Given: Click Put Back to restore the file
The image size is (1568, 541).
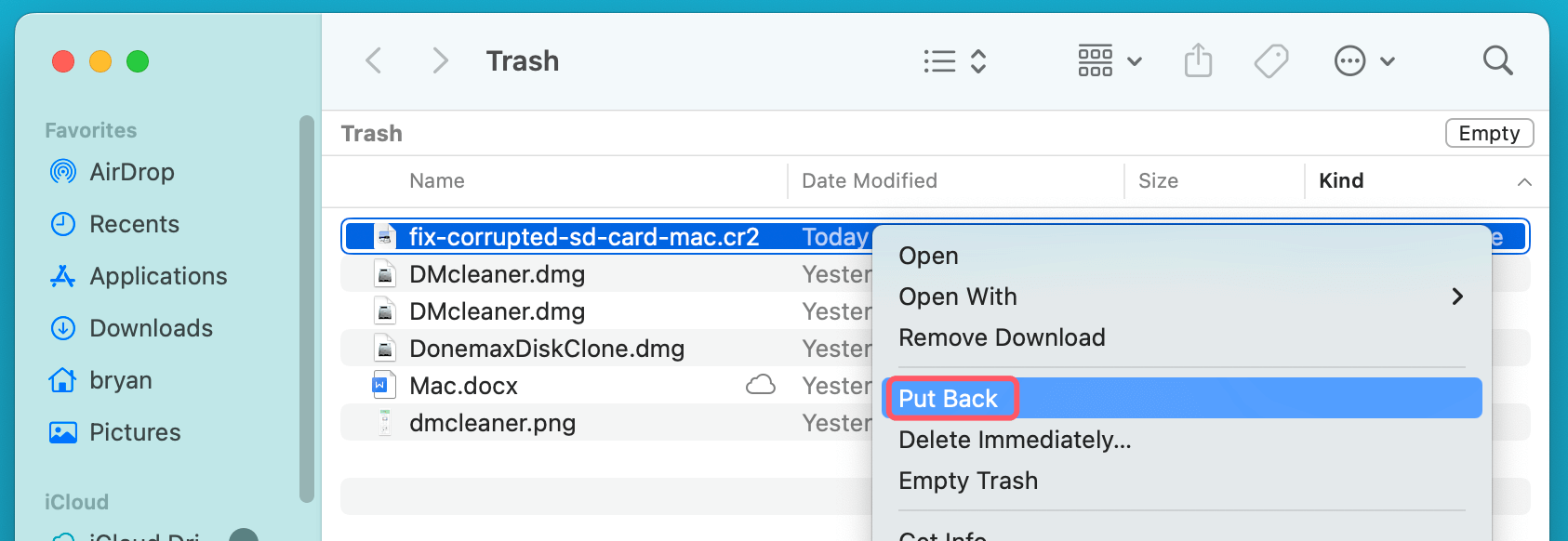Looking at the screenshot, I should tap(949, 398).
